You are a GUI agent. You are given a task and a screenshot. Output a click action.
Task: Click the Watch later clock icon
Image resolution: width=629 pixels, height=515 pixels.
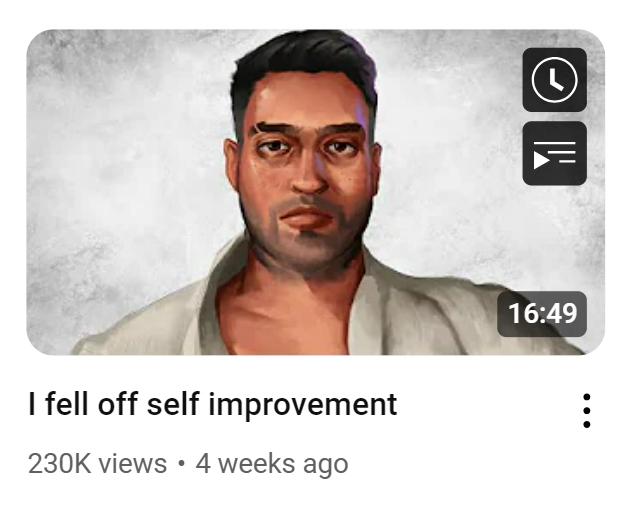coord(554,79)
